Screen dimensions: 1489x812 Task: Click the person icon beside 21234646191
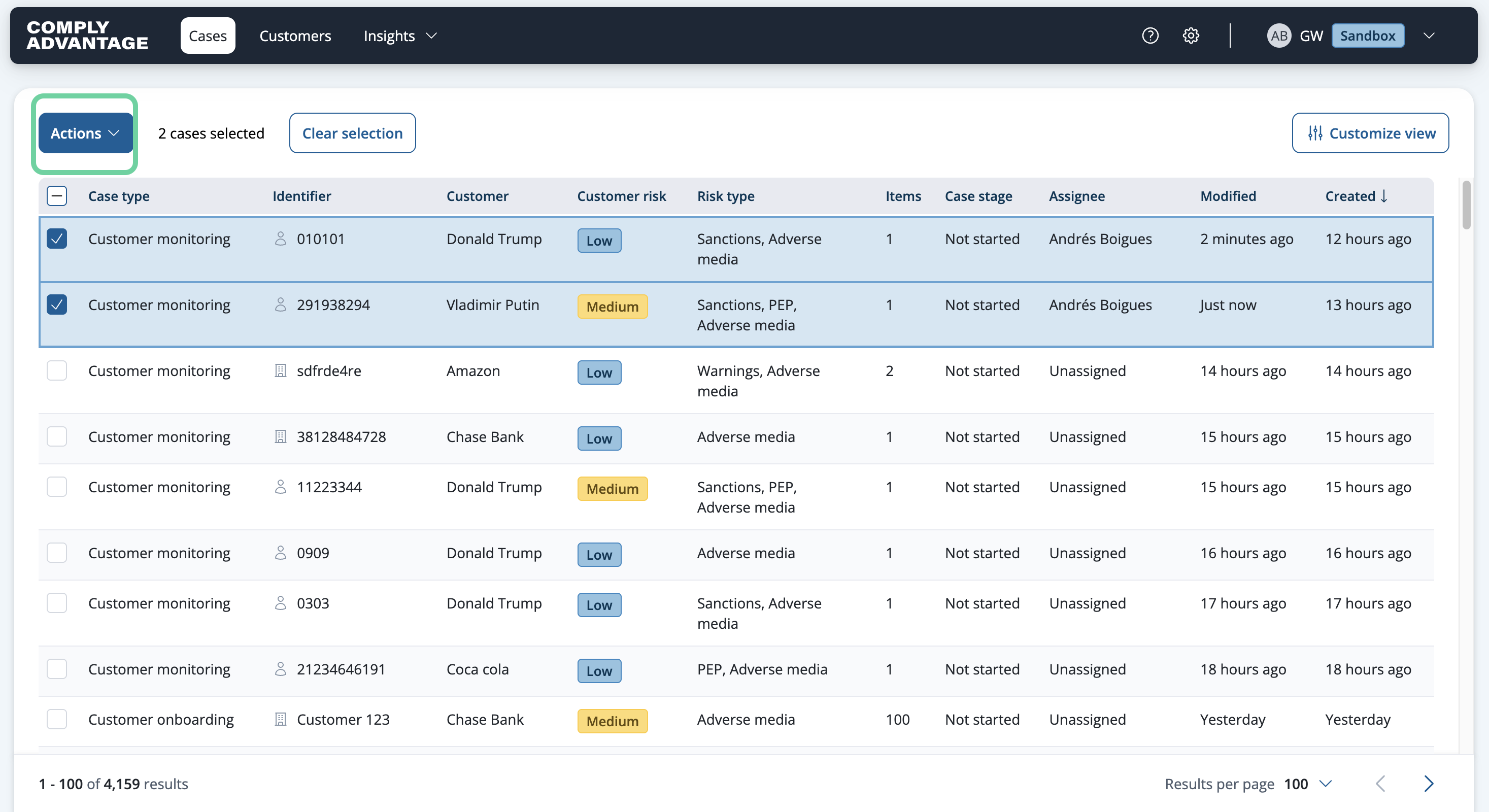tap(280, 669)
